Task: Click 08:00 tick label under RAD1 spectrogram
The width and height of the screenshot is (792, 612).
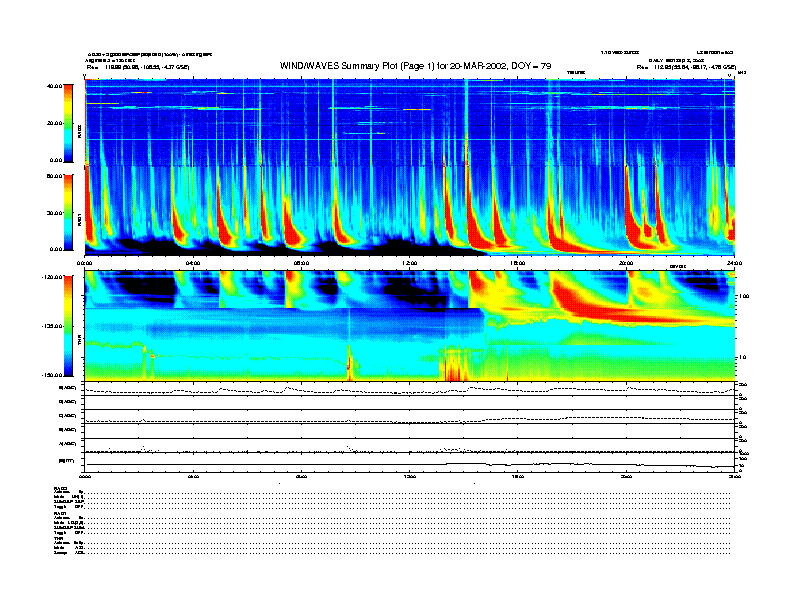Action: pyautogui.click(x=301, y=263)
